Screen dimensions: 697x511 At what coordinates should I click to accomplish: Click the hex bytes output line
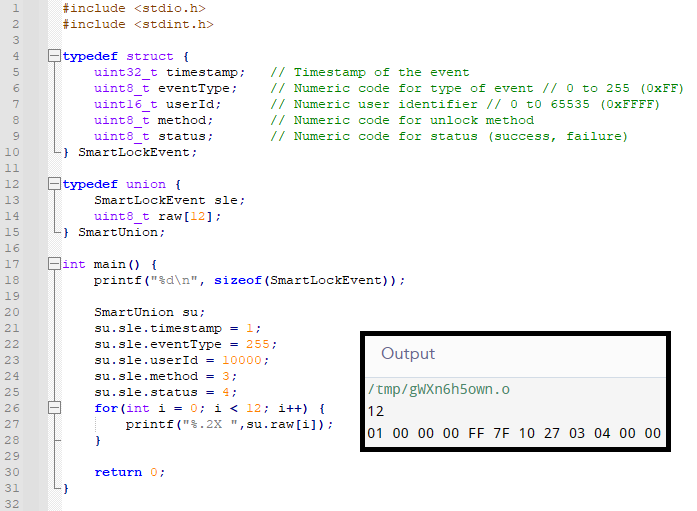[x=514, y=433]
